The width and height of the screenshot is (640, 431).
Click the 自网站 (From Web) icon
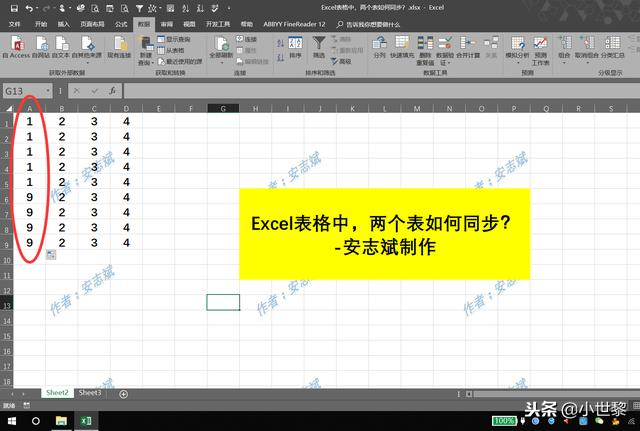41,47
